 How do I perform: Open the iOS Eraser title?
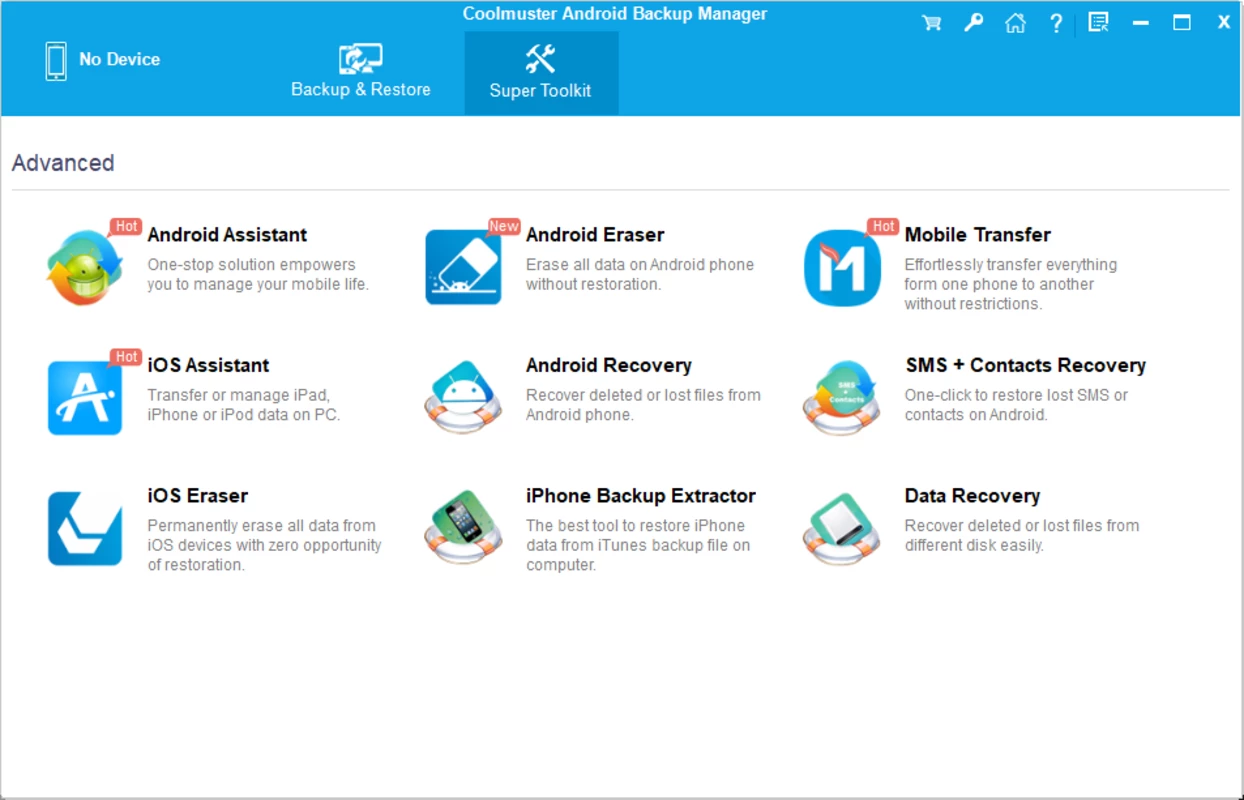(198, 496)
